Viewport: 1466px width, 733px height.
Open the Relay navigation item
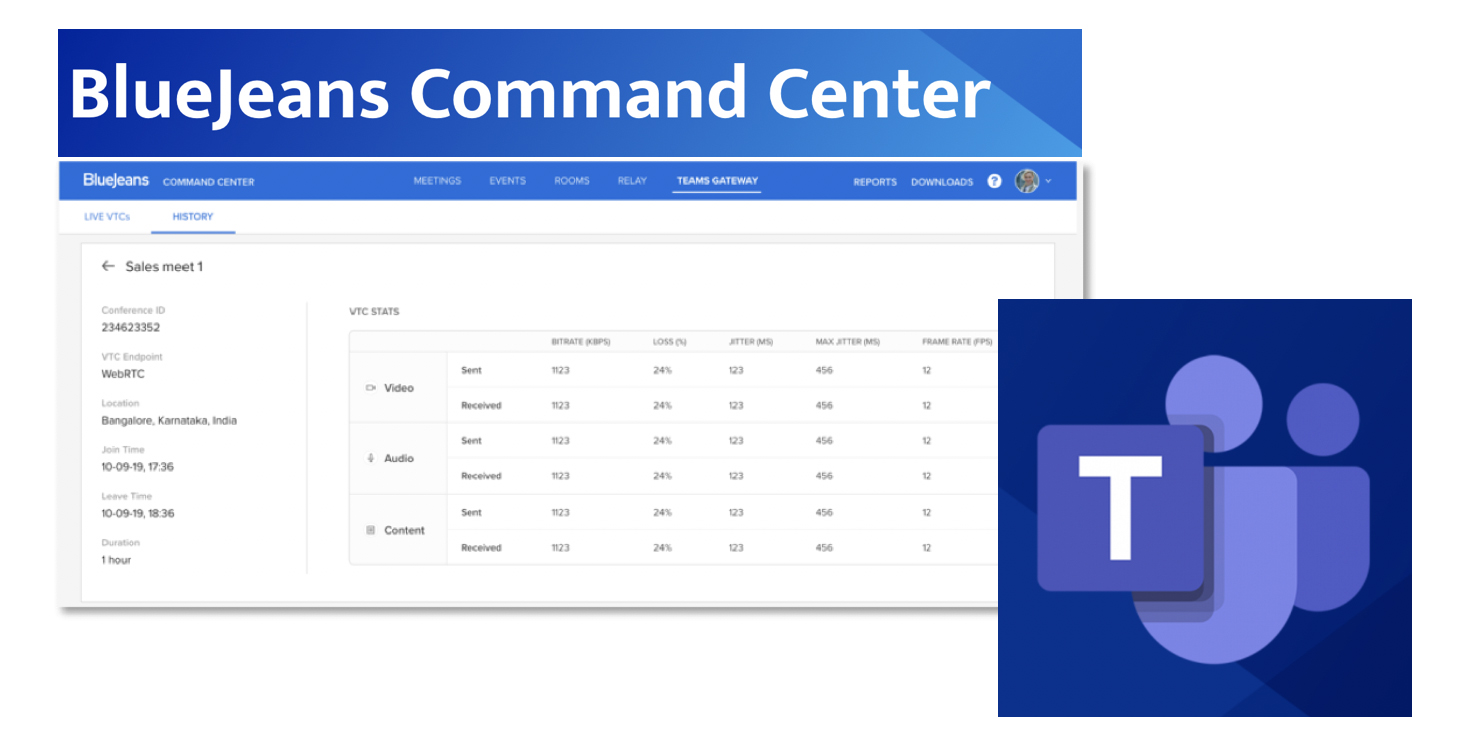632,181
